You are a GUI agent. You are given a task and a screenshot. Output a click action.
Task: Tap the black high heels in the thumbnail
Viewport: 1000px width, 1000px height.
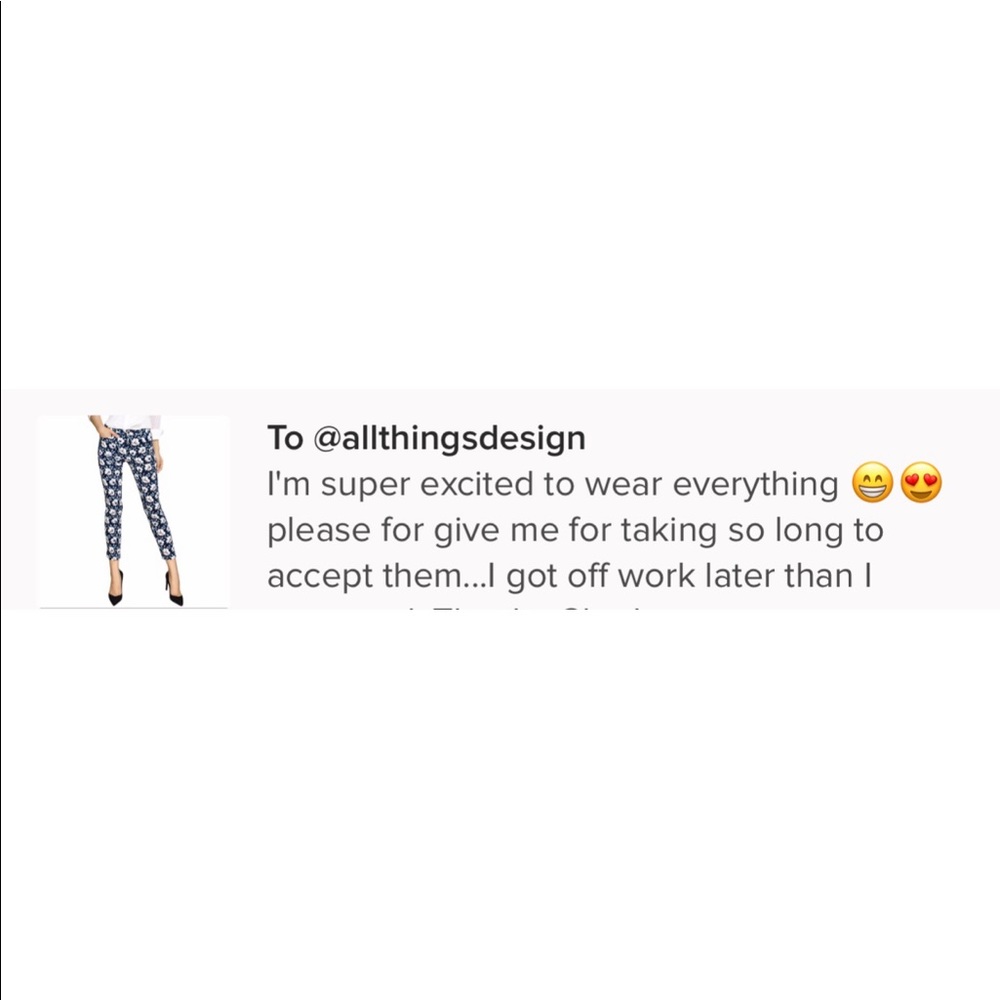coord(145,589)
